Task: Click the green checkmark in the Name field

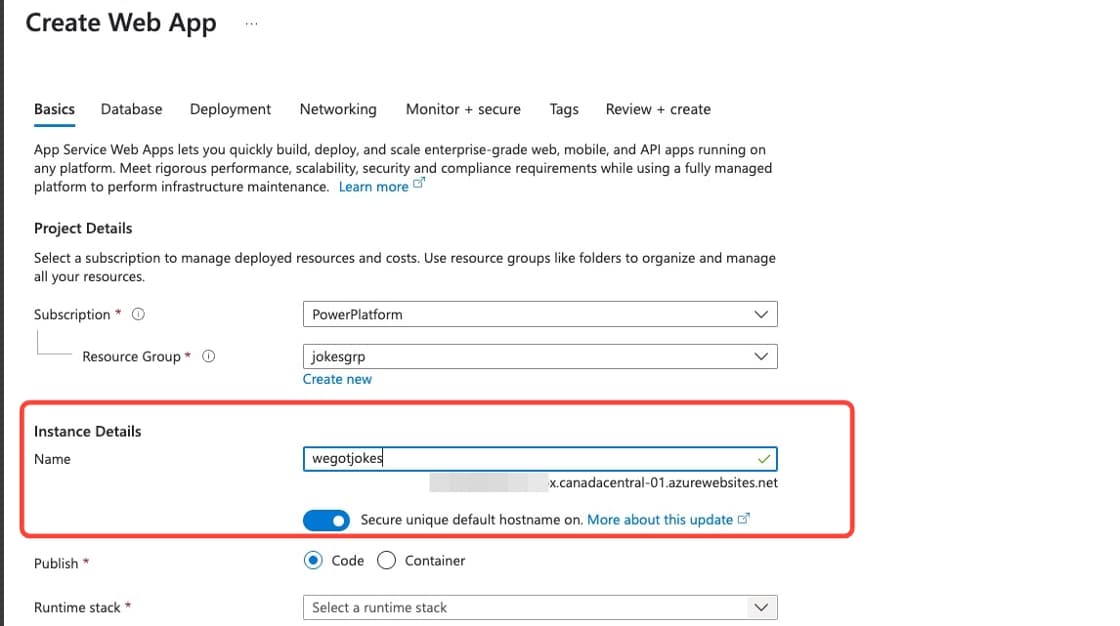Action: (764, 459)
